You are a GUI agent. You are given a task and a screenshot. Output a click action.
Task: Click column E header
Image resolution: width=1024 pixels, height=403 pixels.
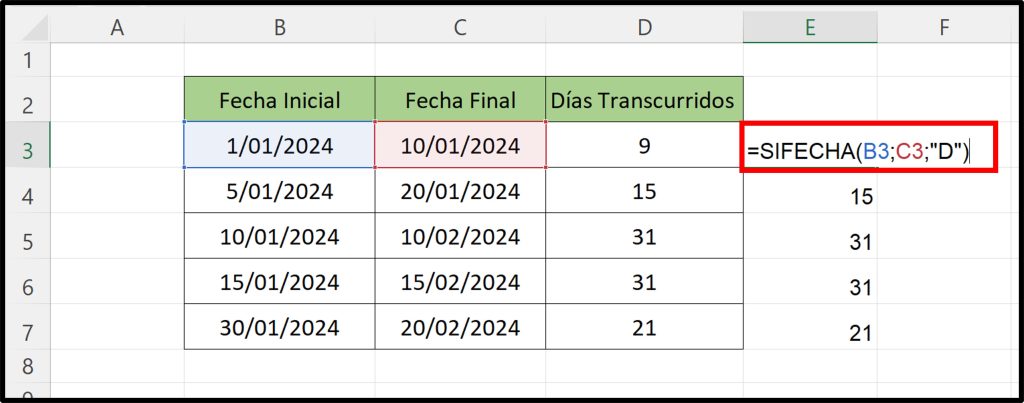pyautogui.click(x=810, y=29)
